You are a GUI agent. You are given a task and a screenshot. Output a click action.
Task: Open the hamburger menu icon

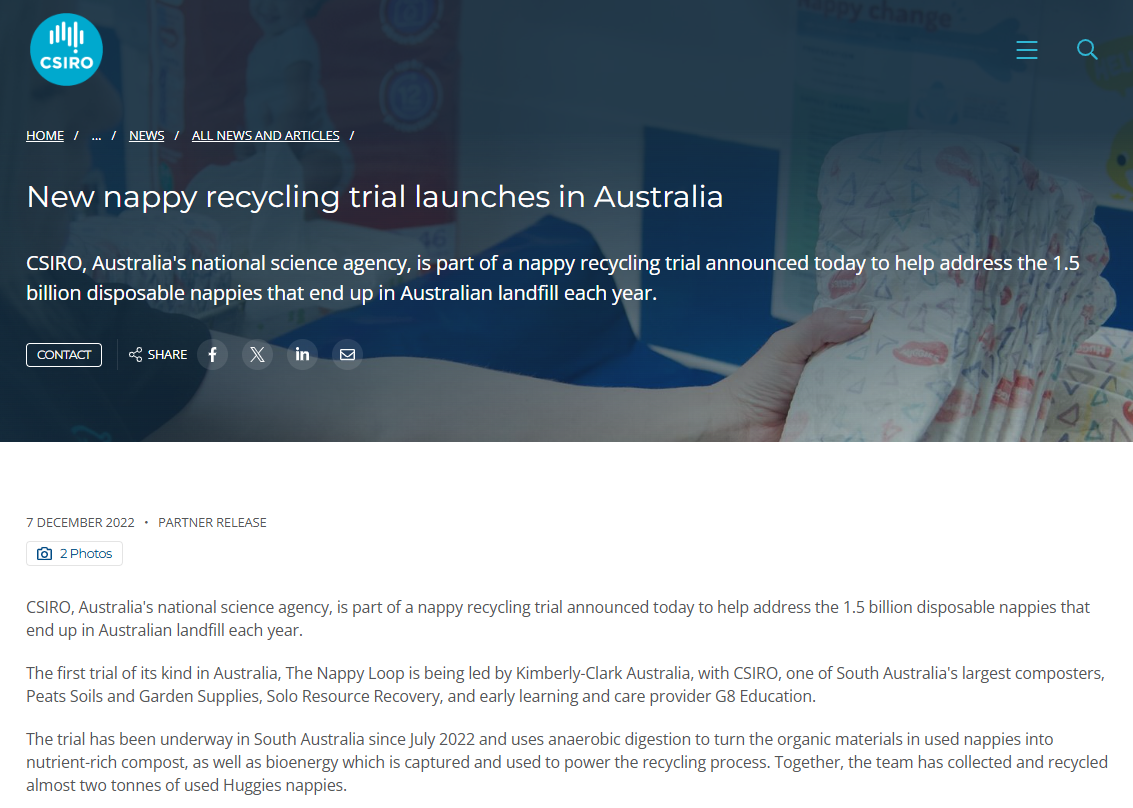[x=1026, y=50]
